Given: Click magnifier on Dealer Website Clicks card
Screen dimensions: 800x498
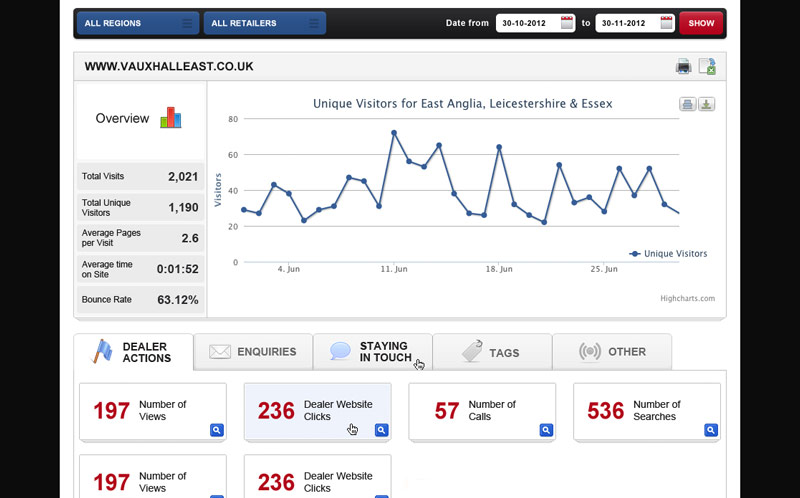Looking at the screenshot, I should point(381,430).
